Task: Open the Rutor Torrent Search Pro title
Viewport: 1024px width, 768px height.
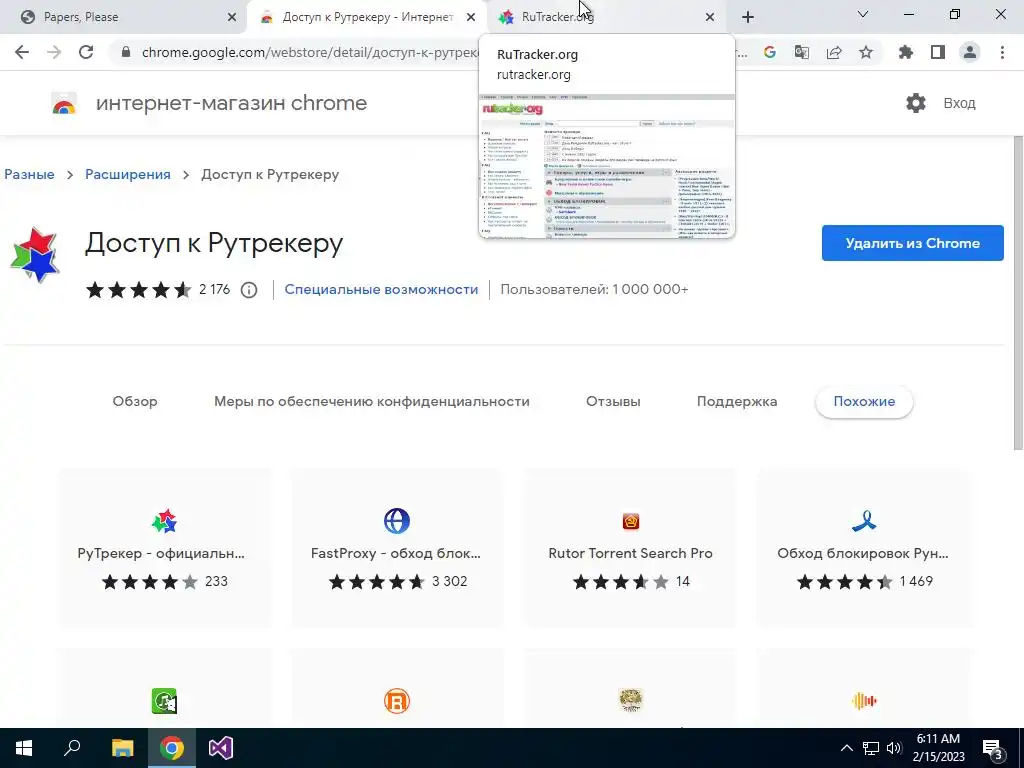Action: tap(630, 553)
